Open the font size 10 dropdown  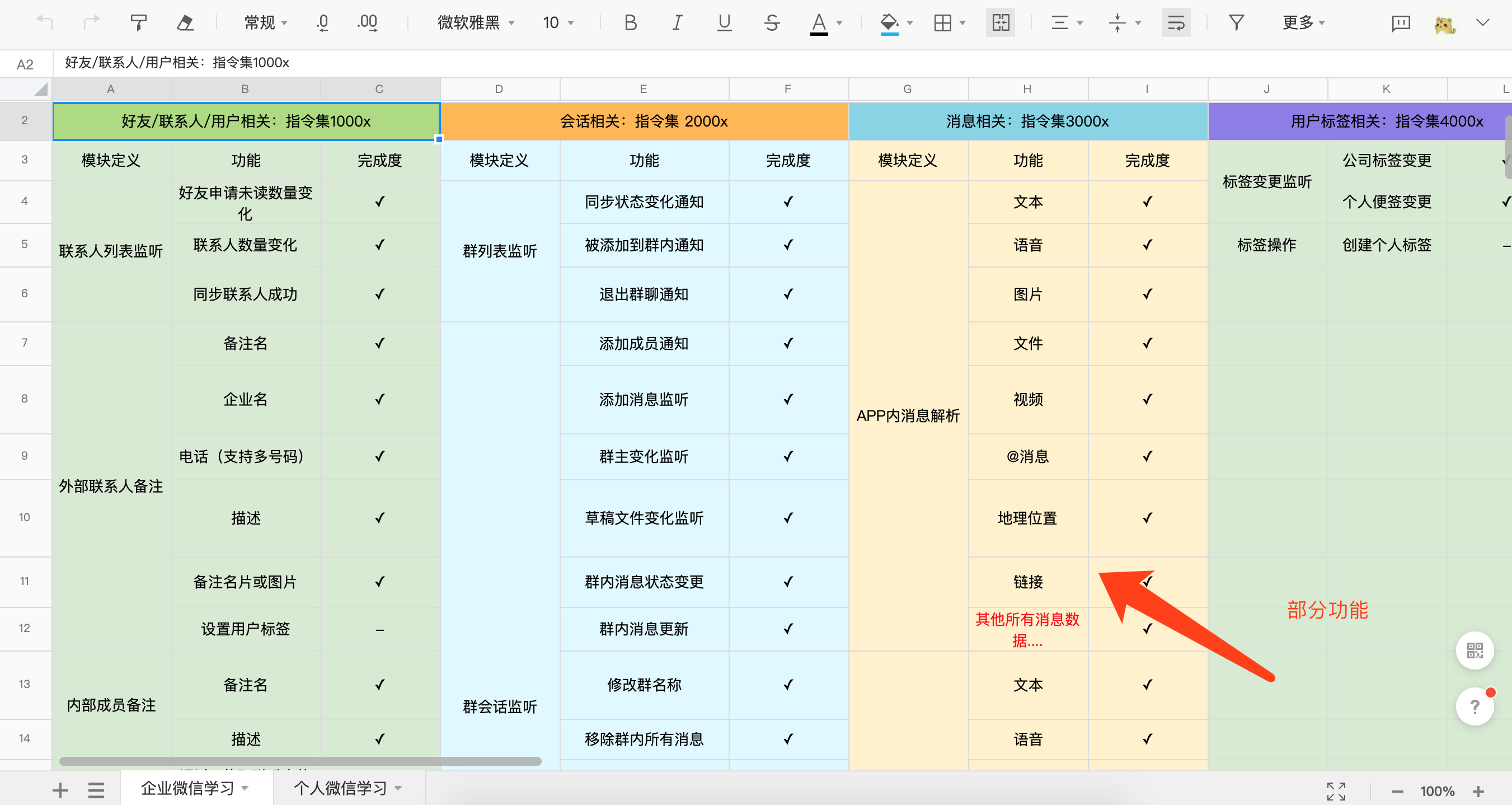tap(558, 23)
